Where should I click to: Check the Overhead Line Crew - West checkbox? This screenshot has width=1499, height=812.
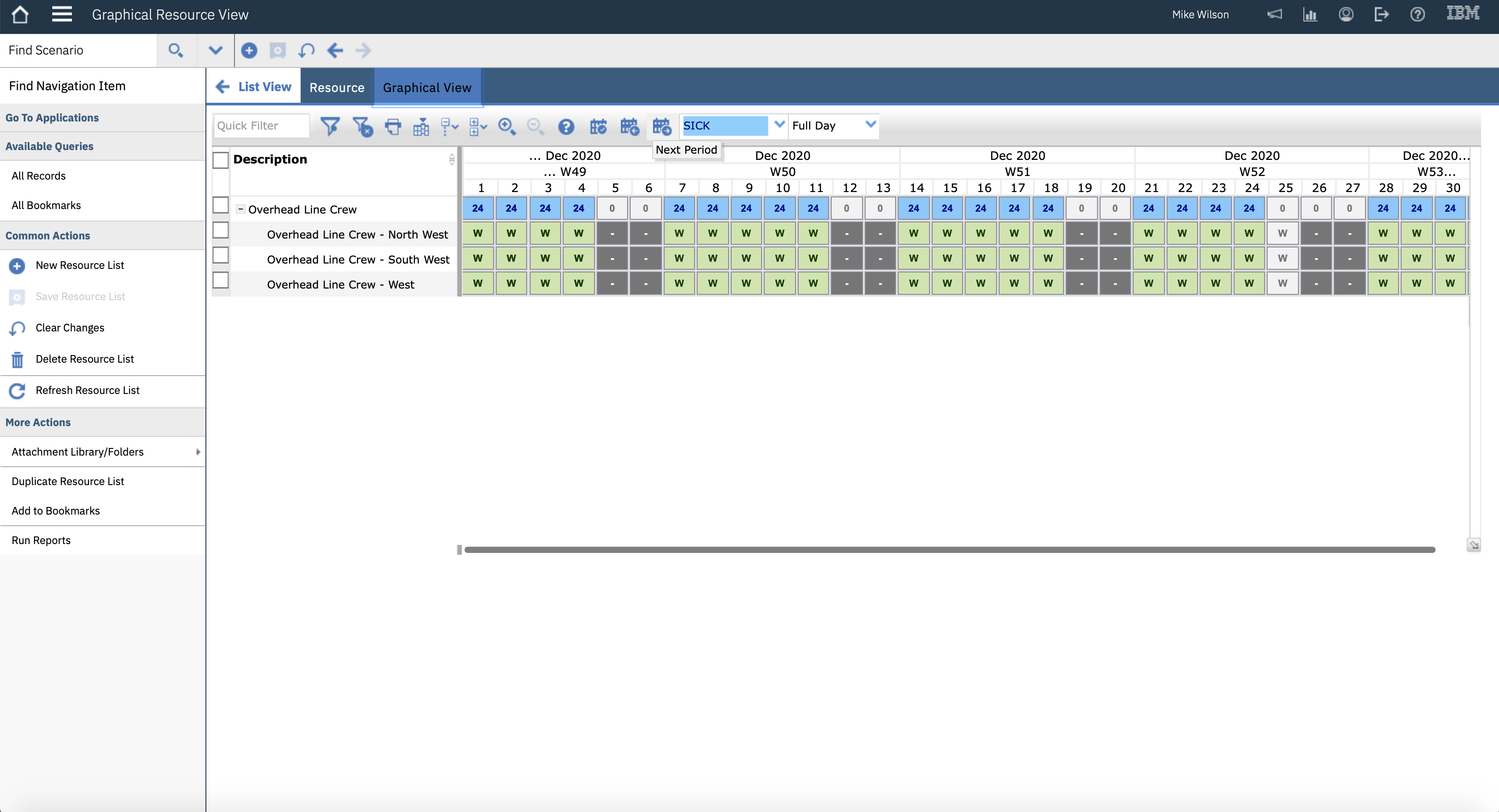pyautogui.click(x=221, y=280)
